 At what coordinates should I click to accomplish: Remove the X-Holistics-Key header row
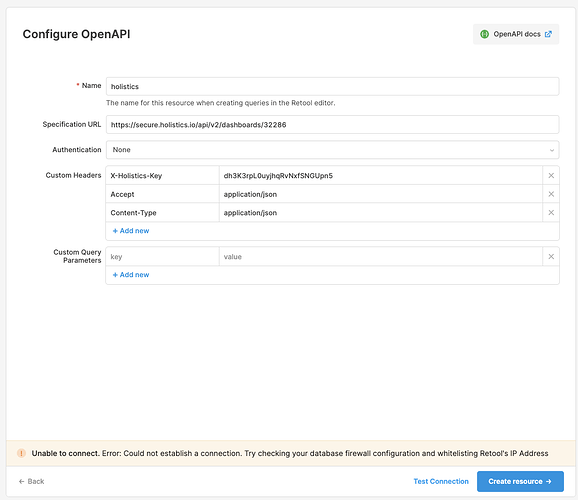551,176
